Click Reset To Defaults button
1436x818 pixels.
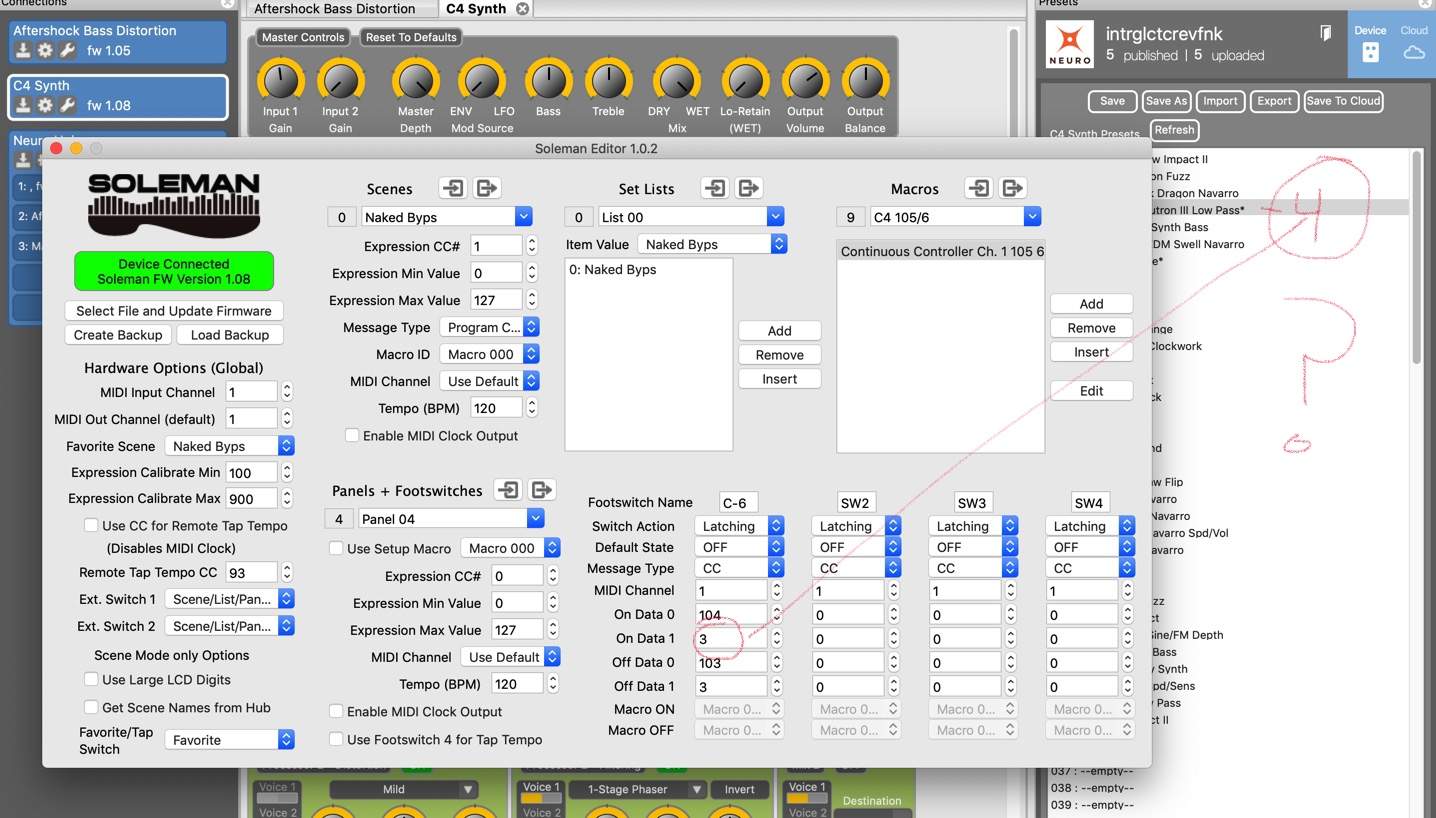coord(411,37)
